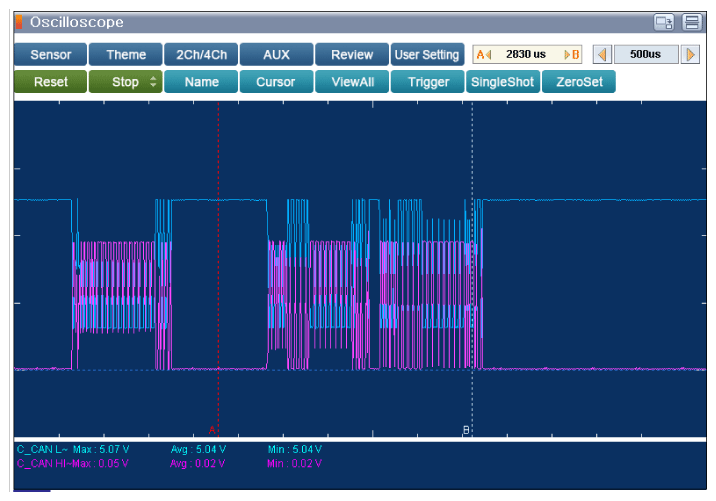Decrease time base with left arrow
This screenshot has width=716, height=501.
602,55
